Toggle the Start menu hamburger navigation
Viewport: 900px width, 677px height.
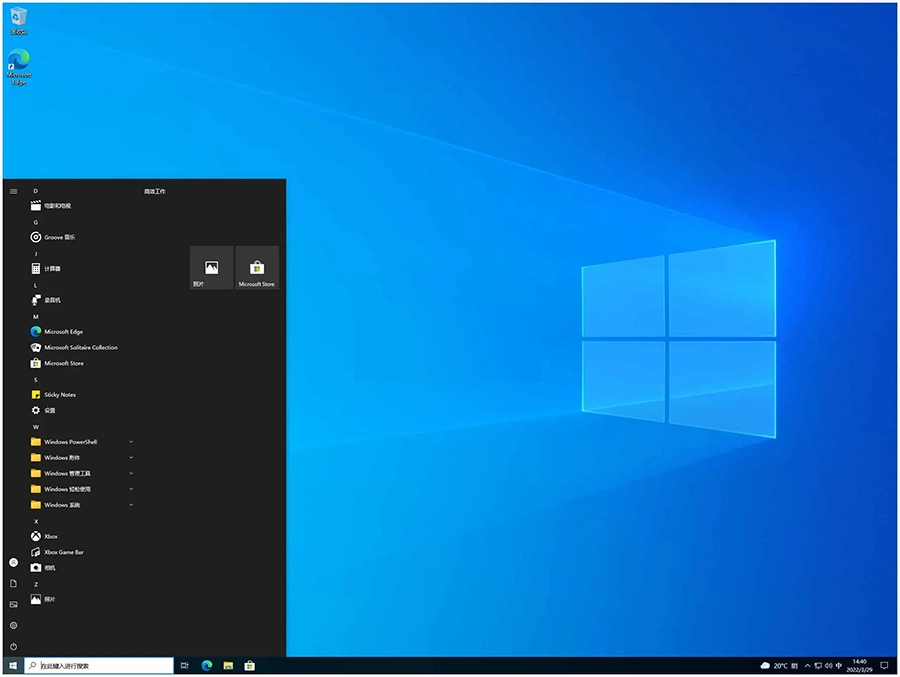(13, 191)
